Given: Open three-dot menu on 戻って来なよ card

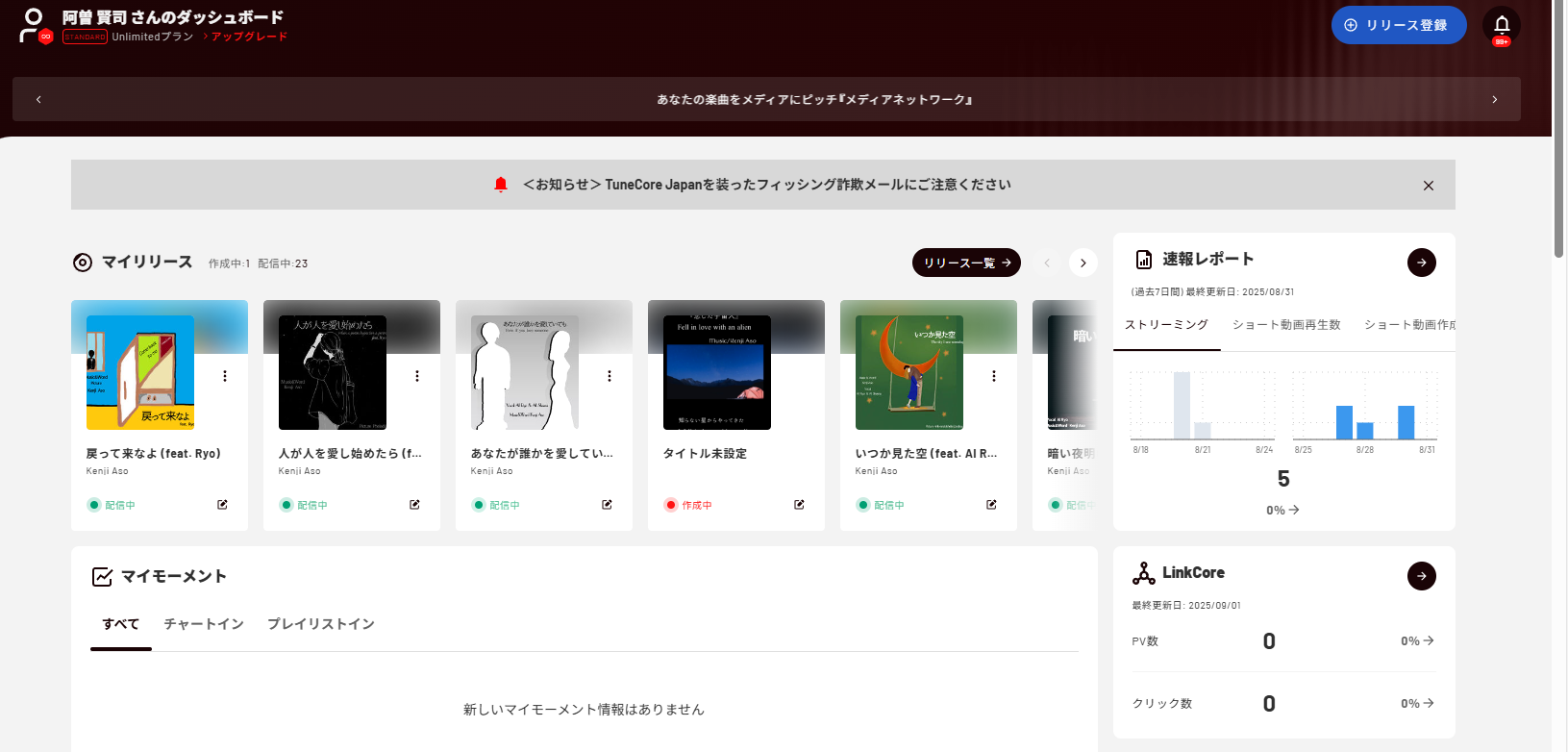Looking at the screenshot, I should (x=225, y=376).
